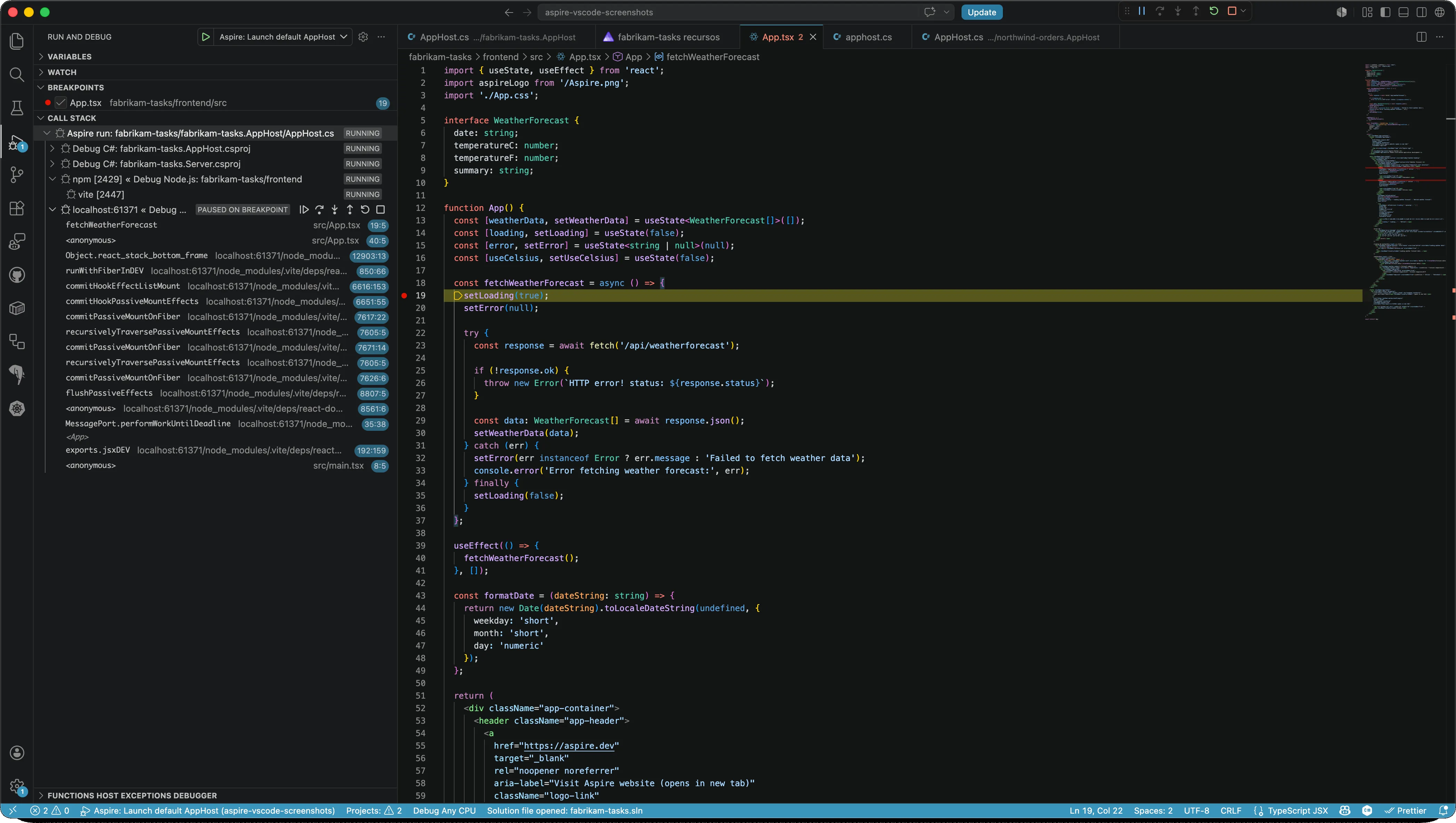Restart localhost:61371 session in call stack
Image resolution: width=1456 pixels, height=823 pixels.
click(x=365, y=210)
